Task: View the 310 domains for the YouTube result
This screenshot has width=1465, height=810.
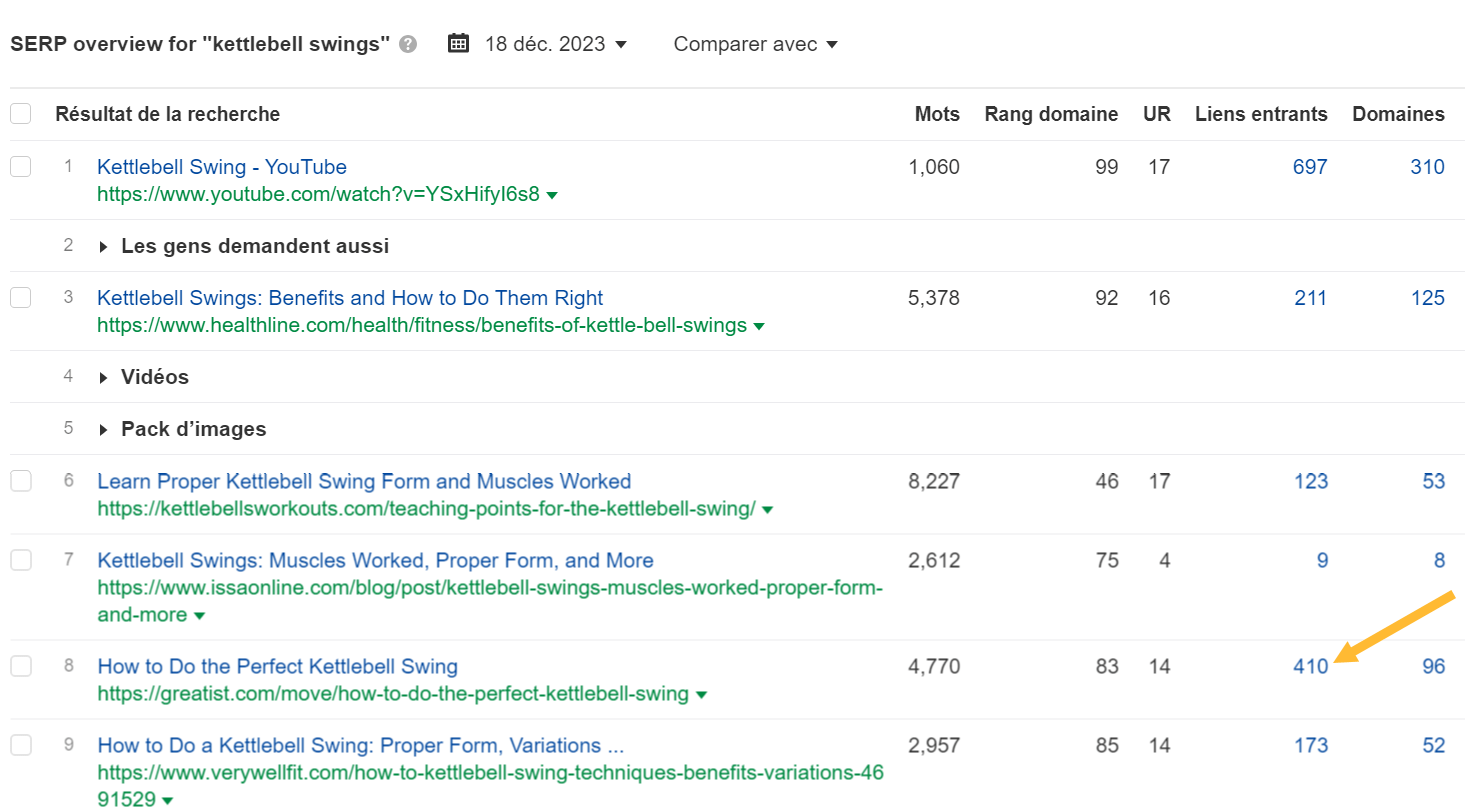Action: (x=1427, y=166)
